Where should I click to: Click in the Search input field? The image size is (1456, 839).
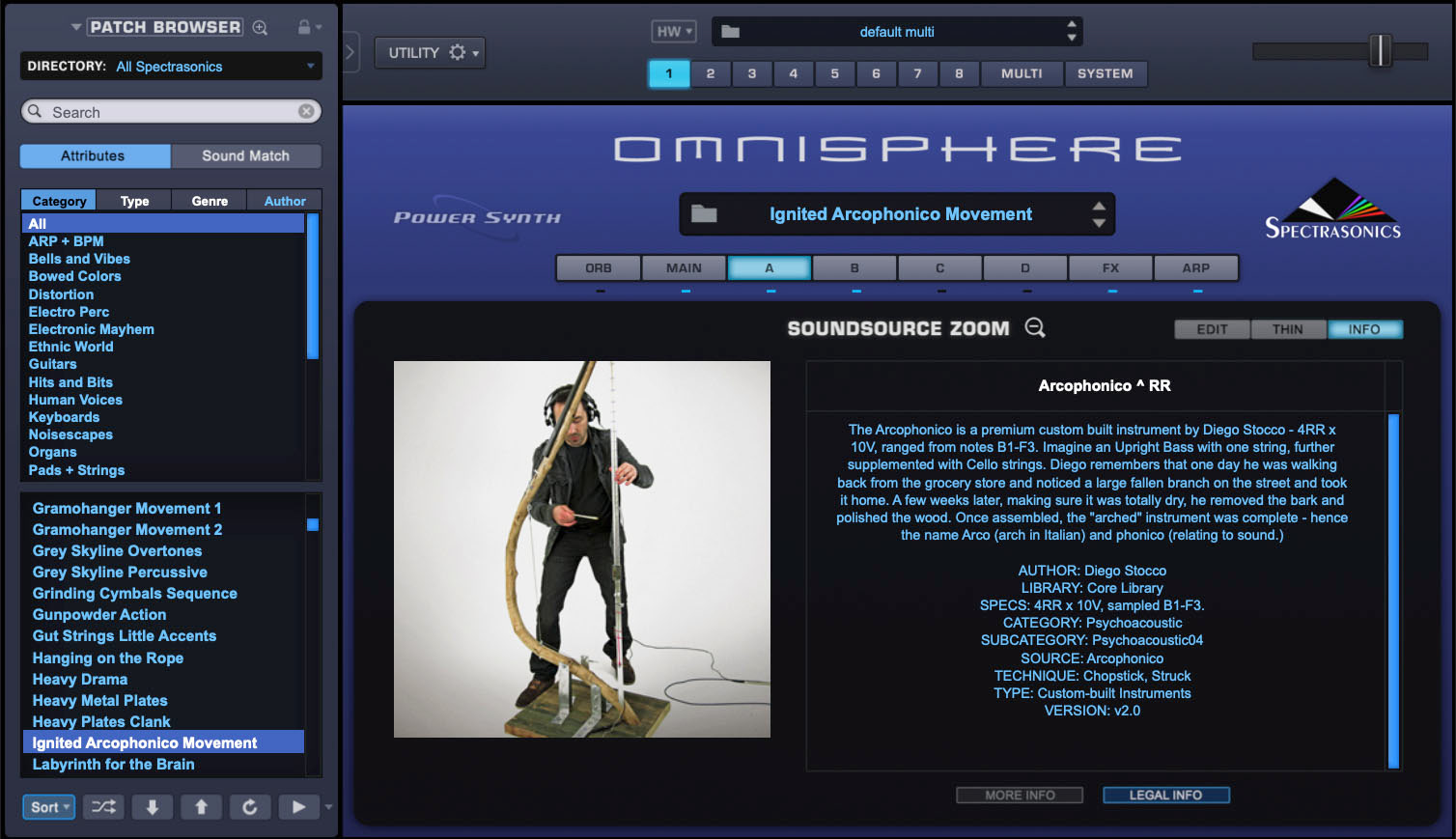171,111
